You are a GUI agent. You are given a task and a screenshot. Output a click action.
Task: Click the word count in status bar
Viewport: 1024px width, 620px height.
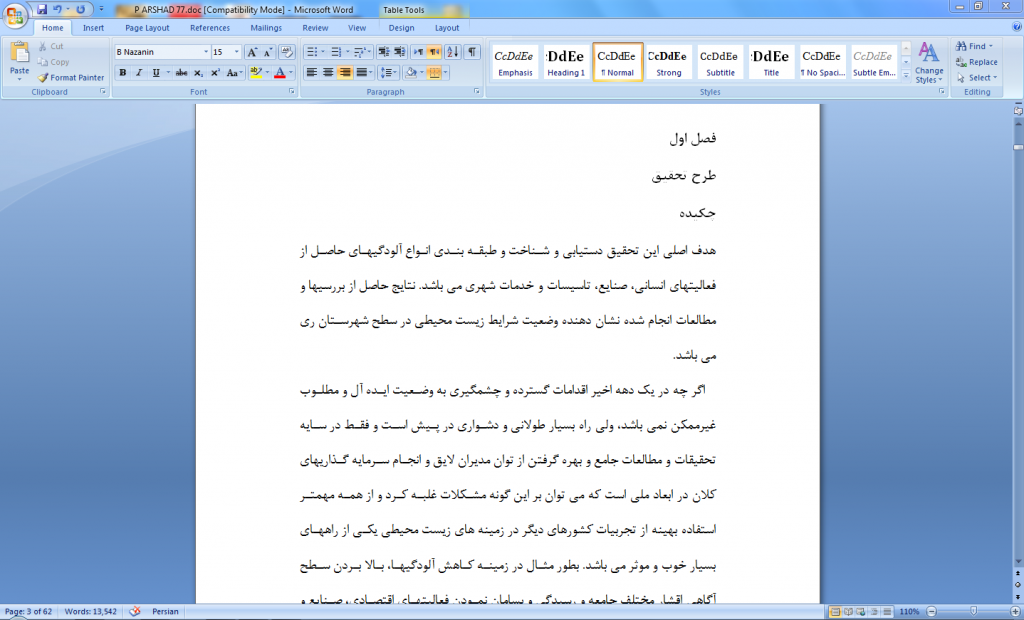tap(89, 611)
